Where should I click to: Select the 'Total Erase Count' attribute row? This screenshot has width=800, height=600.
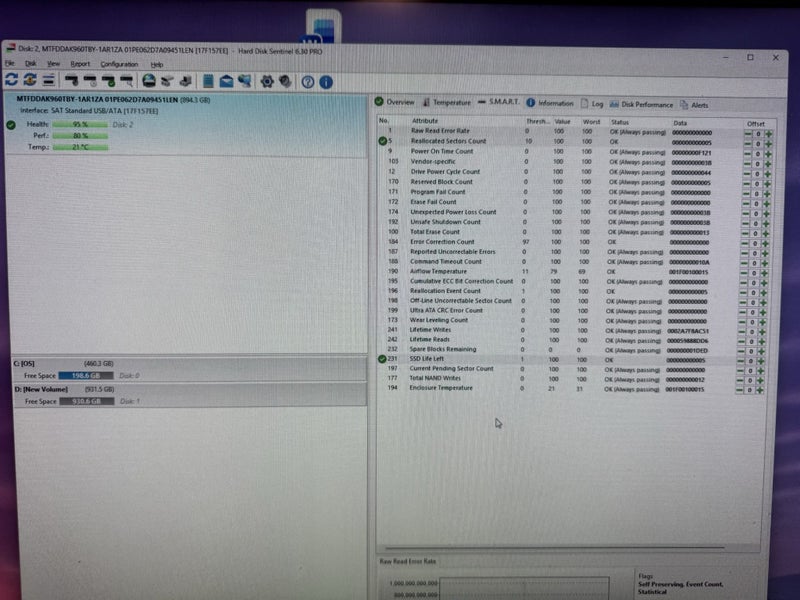tap(571, 232)
